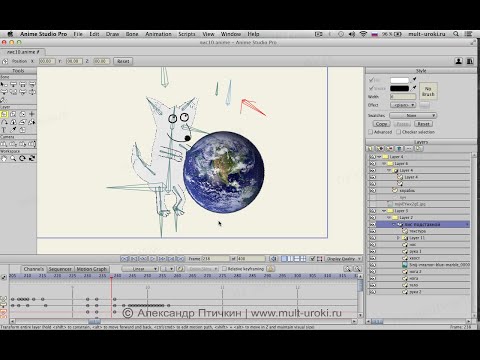Collapse the Layer 5 group
The image size is (480, 360).
coord(384,211)
